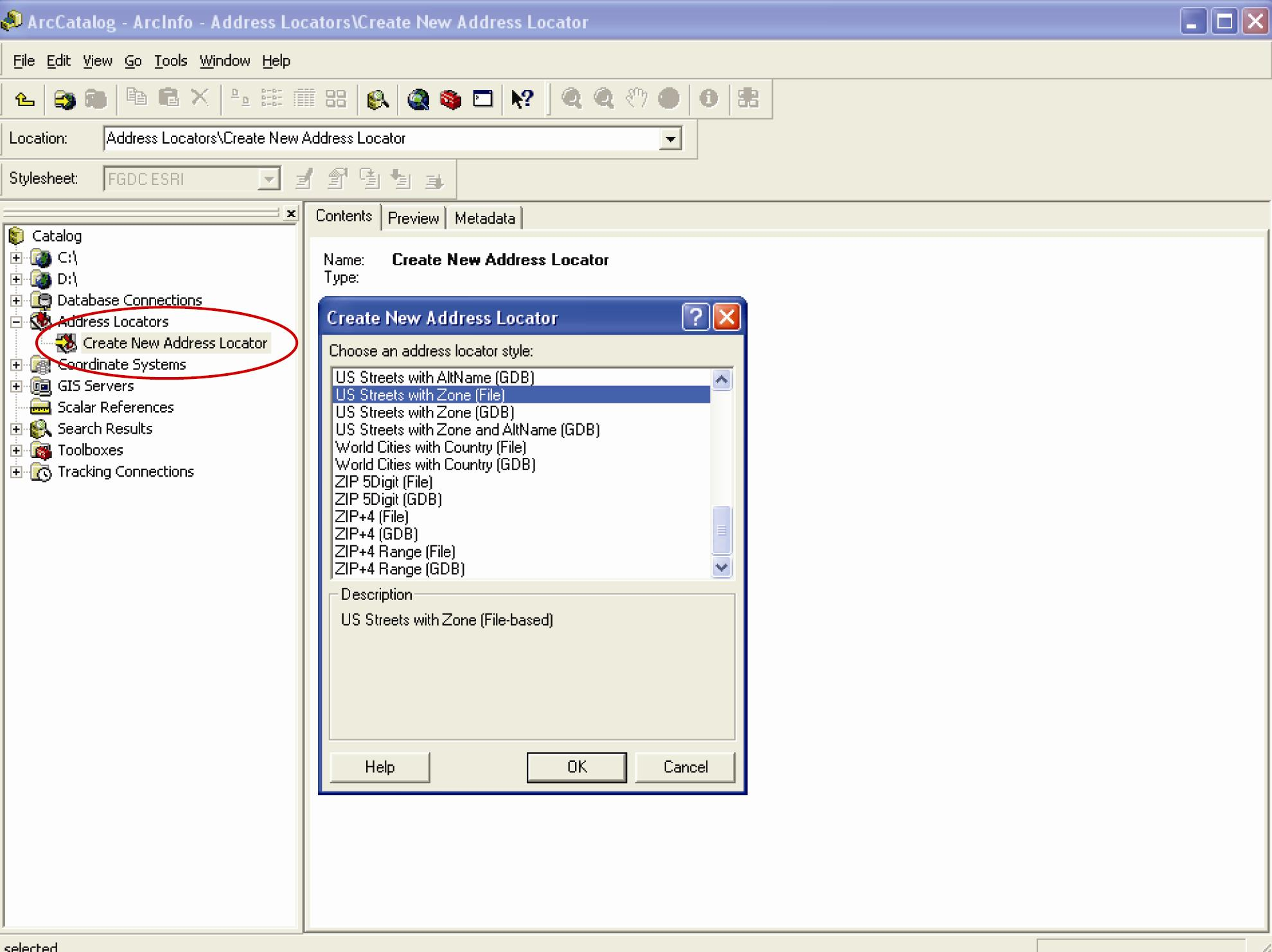Viewport: 1272px width, 952px height.
Task: Activate the What's This help pointer
Action: coord(522,99)
